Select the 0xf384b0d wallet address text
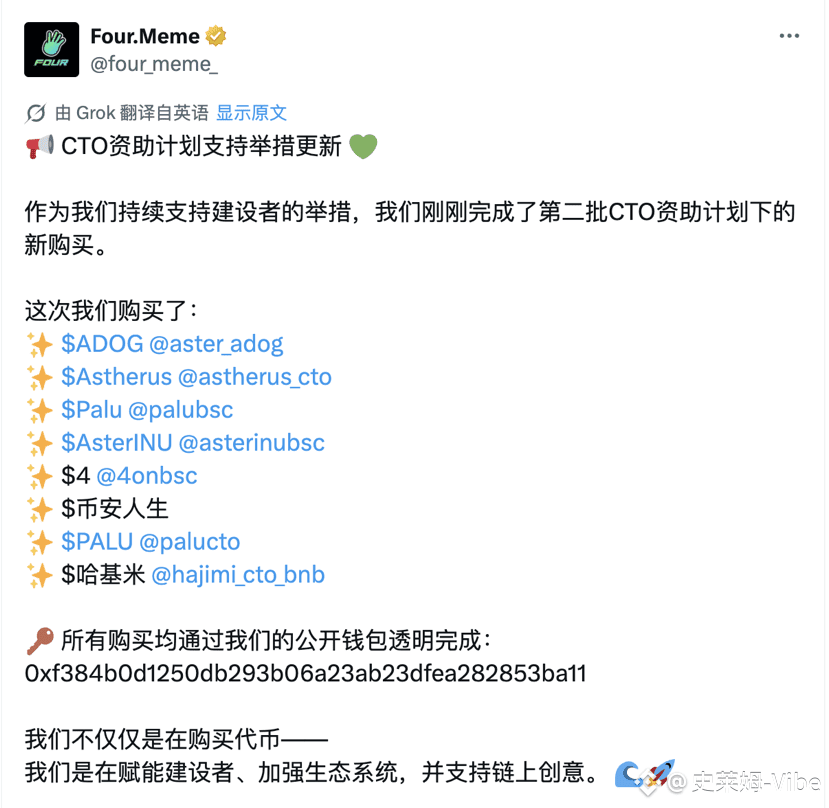The image size is (829, 808). click(x=306, y=674)
